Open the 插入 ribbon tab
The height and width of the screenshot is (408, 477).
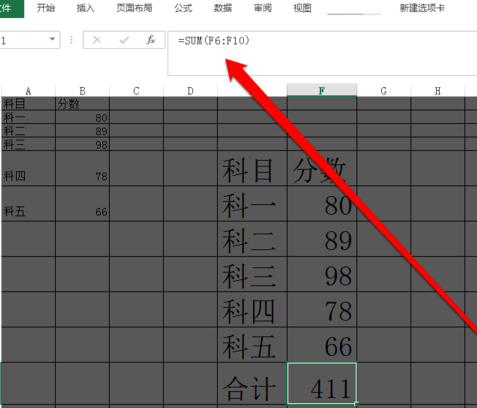pyautogui.click(x=85, y=8)
